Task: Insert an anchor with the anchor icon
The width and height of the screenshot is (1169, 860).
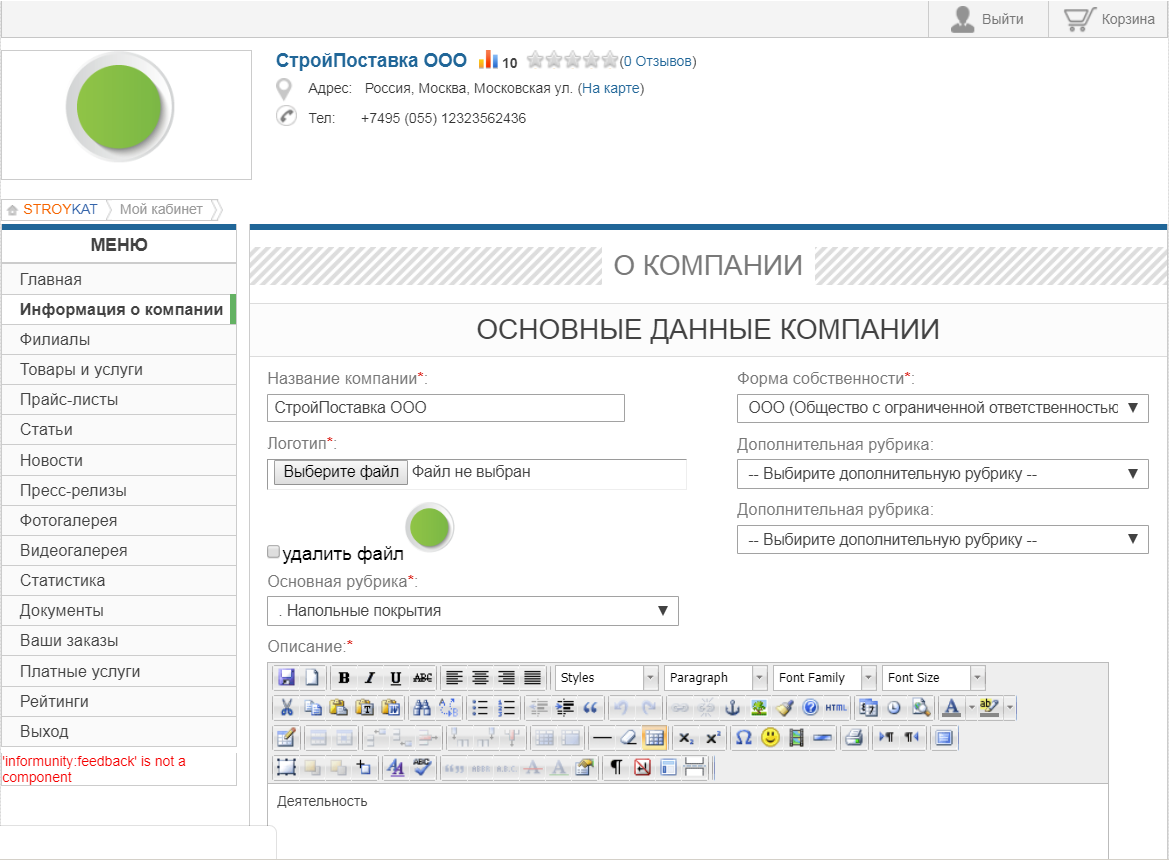Action: click(x=732, y=708)
